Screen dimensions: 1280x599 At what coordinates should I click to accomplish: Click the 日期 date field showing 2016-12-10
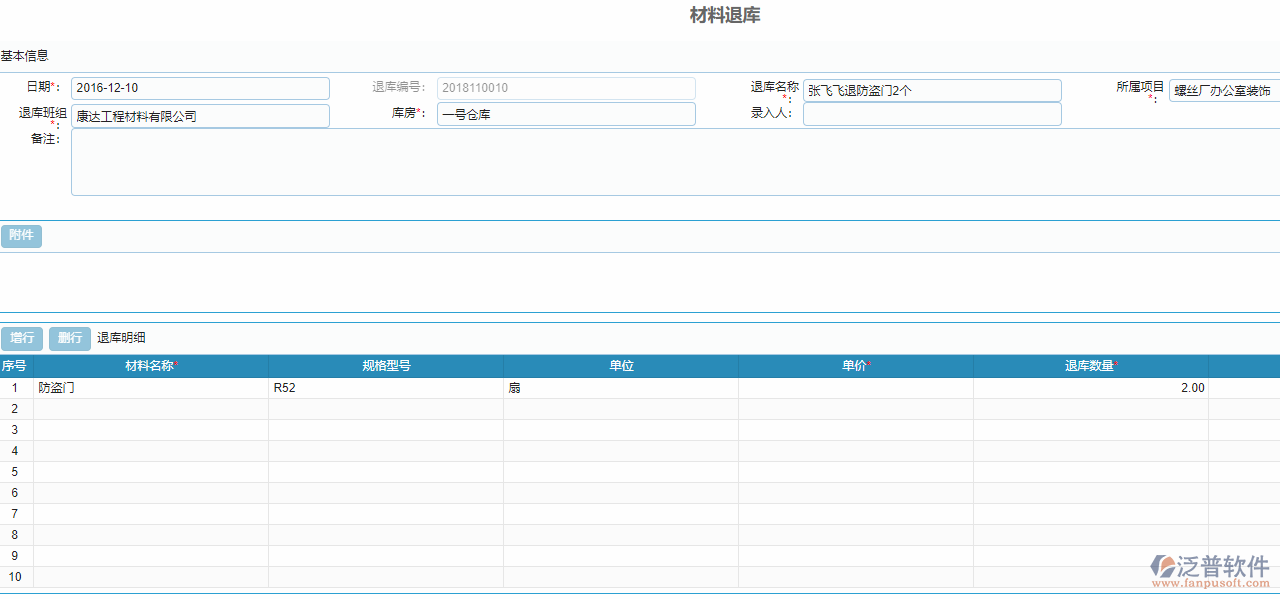coord(200,88)
